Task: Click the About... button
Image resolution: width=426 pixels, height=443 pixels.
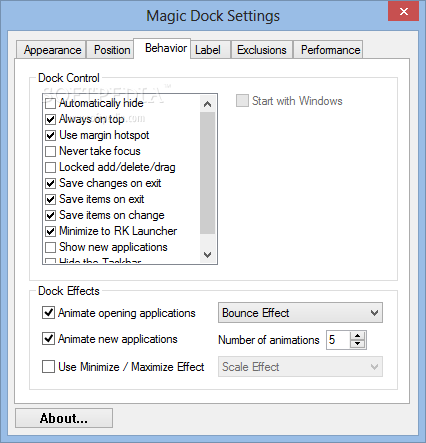Action: click(x=64, y=418)
